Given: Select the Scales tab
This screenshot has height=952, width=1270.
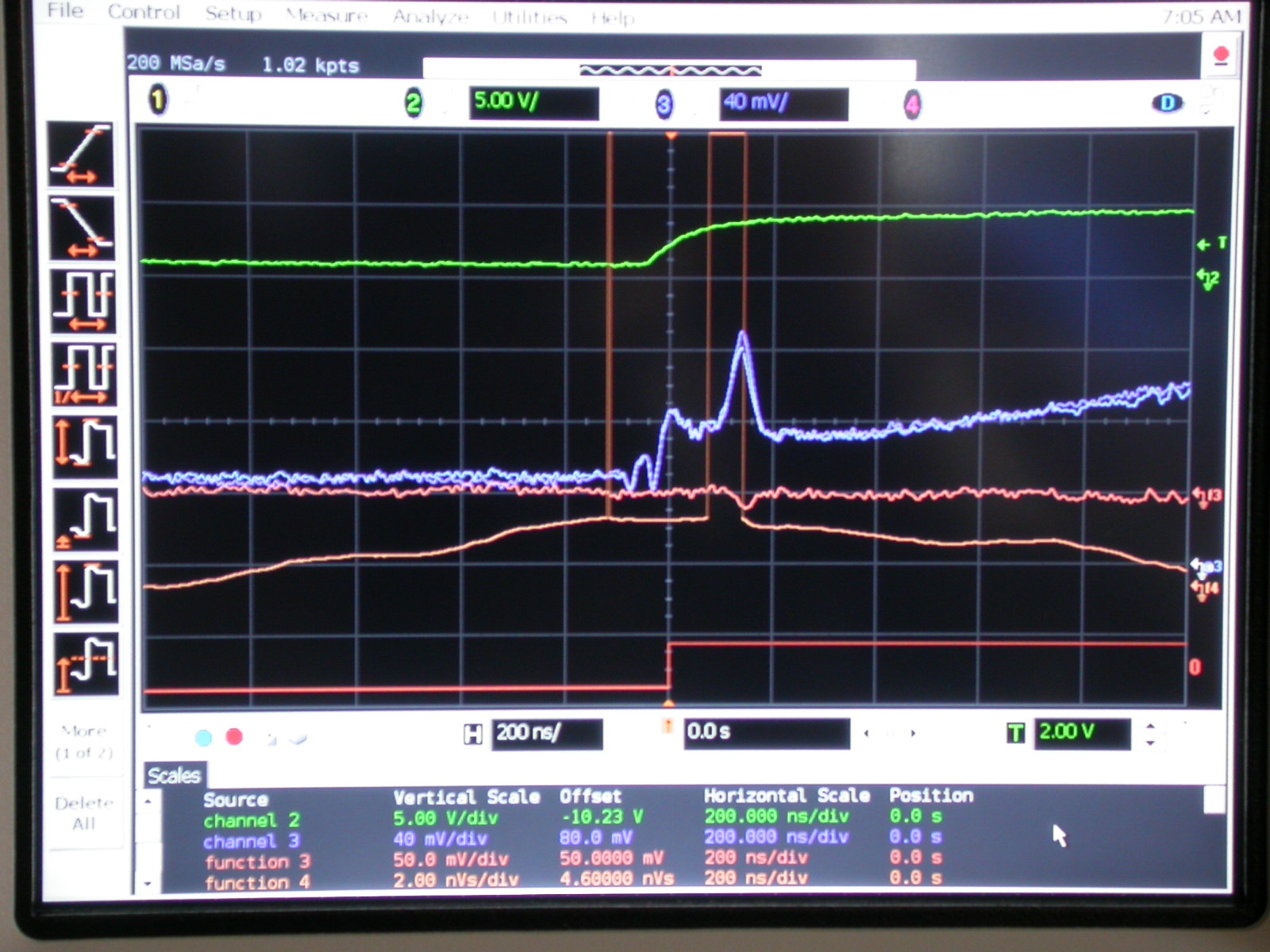Looking at the screenshot, I should [x=174, y=775].
